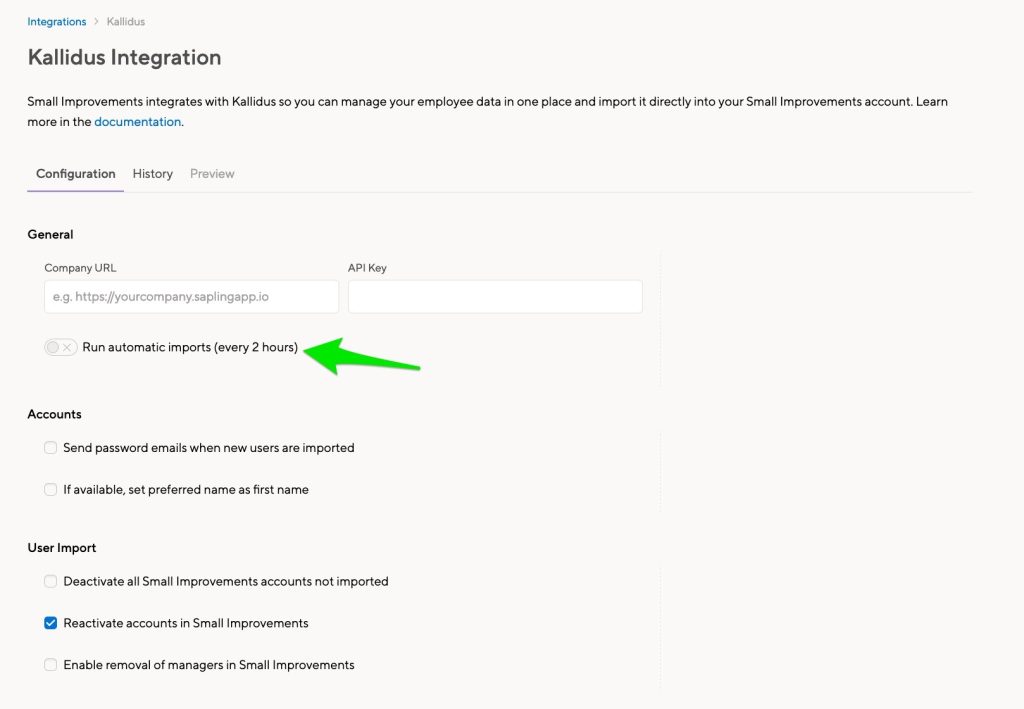Click the 'User Import' section heading
1024x709 pixels.
[62, 548]
